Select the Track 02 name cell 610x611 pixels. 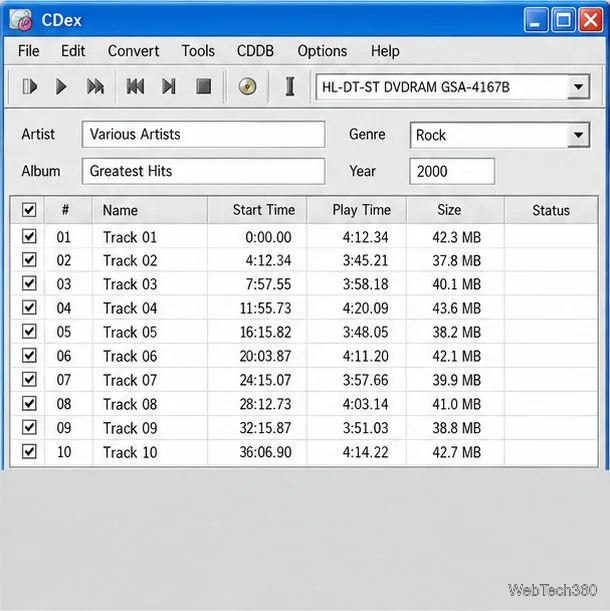(x=150, y=260)
